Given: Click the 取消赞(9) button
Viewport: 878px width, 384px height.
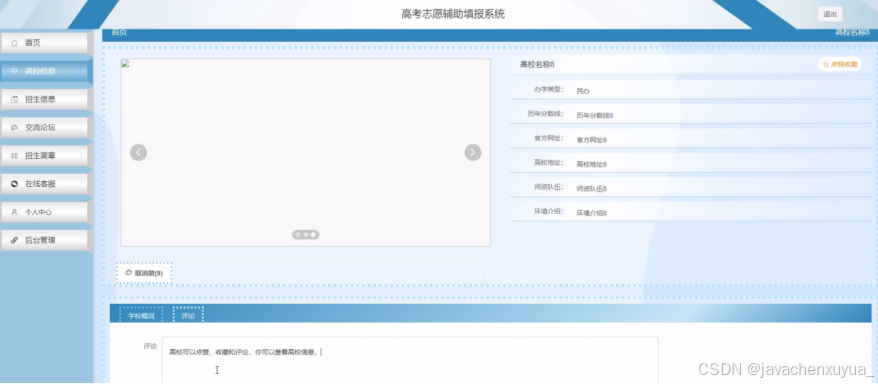Looking at the screenshot, I should (144, 273).
